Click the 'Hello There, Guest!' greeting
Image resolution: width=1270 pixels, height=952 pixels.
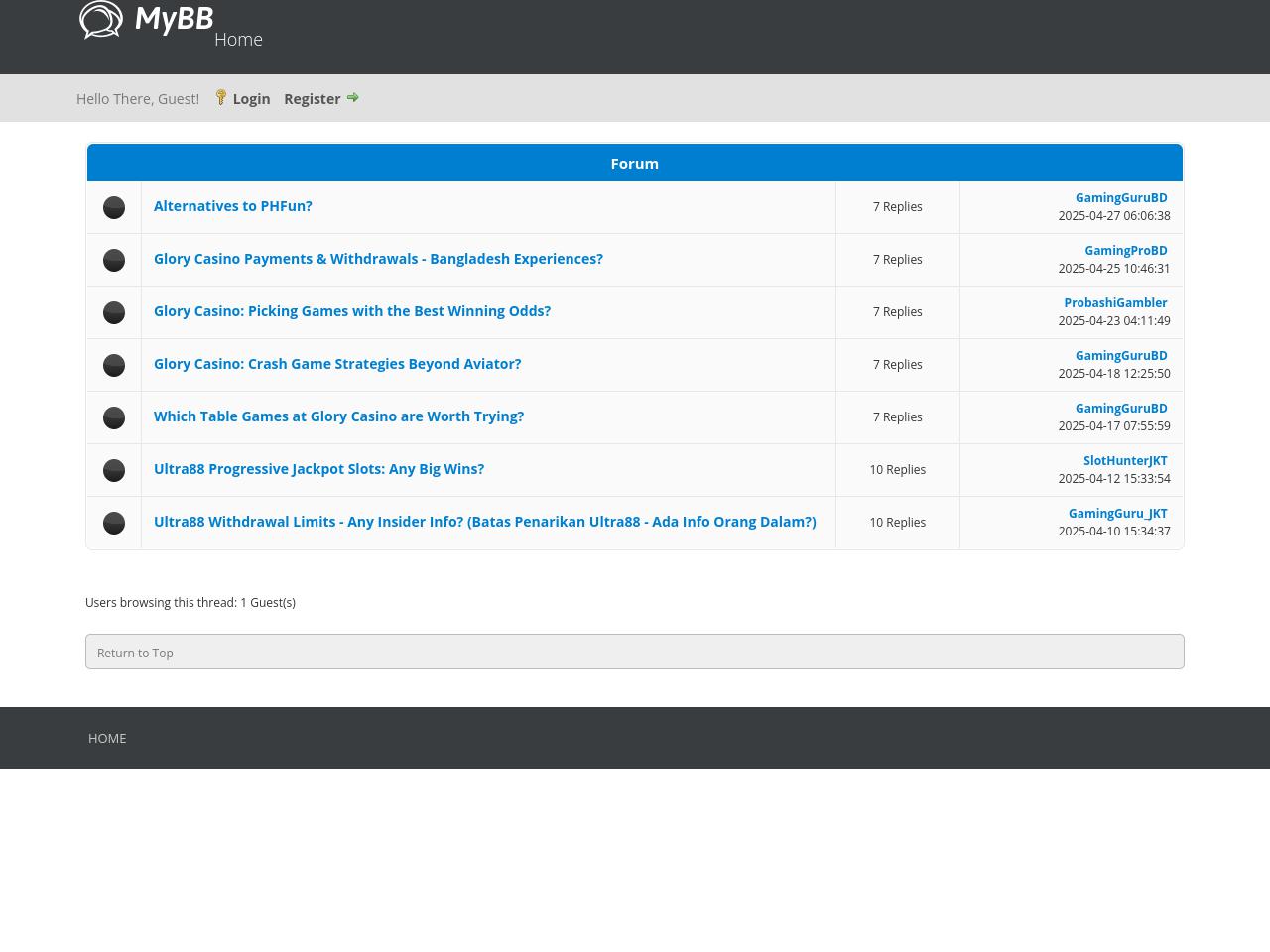pyautogui.click(x=138, y=98)
